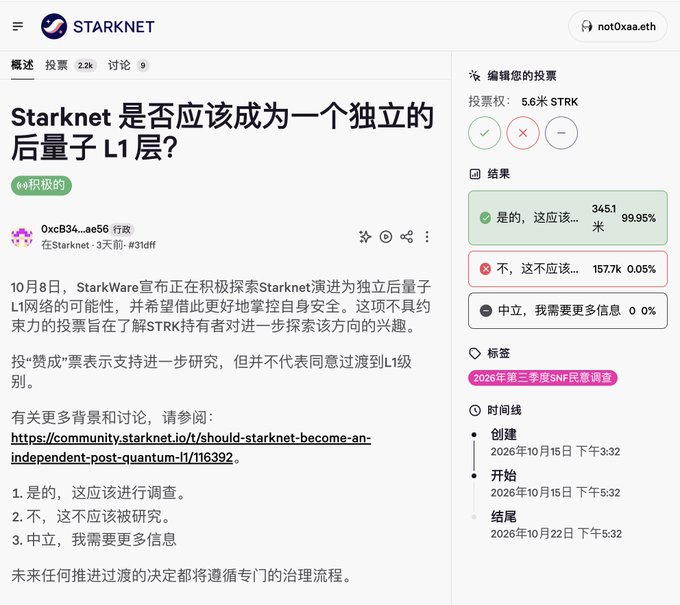Click the share icon
Image resolution: width=680 pixels, height=605 pixels.
tap(406, 237)
